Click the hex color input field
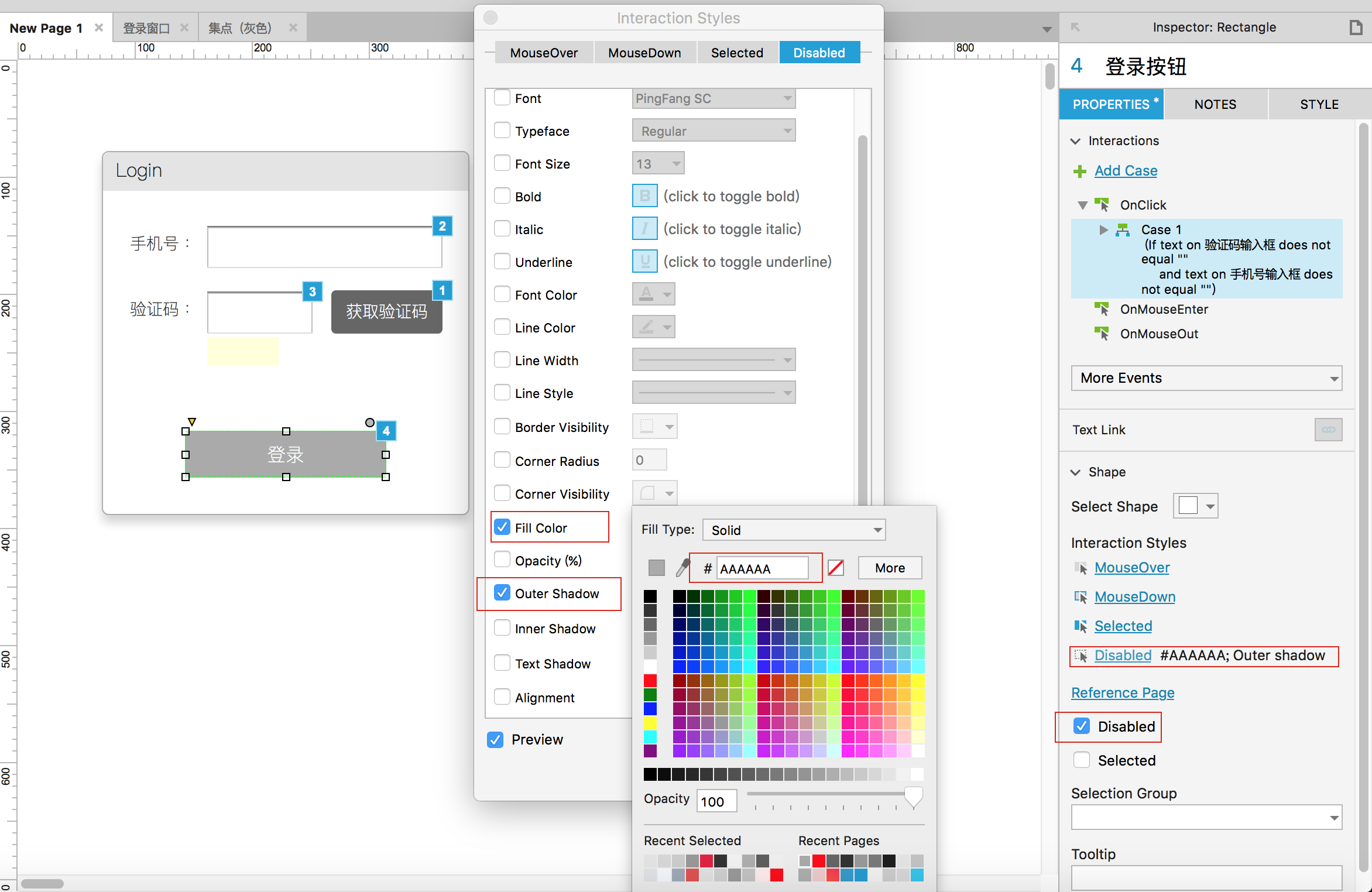 pos(762,568)
